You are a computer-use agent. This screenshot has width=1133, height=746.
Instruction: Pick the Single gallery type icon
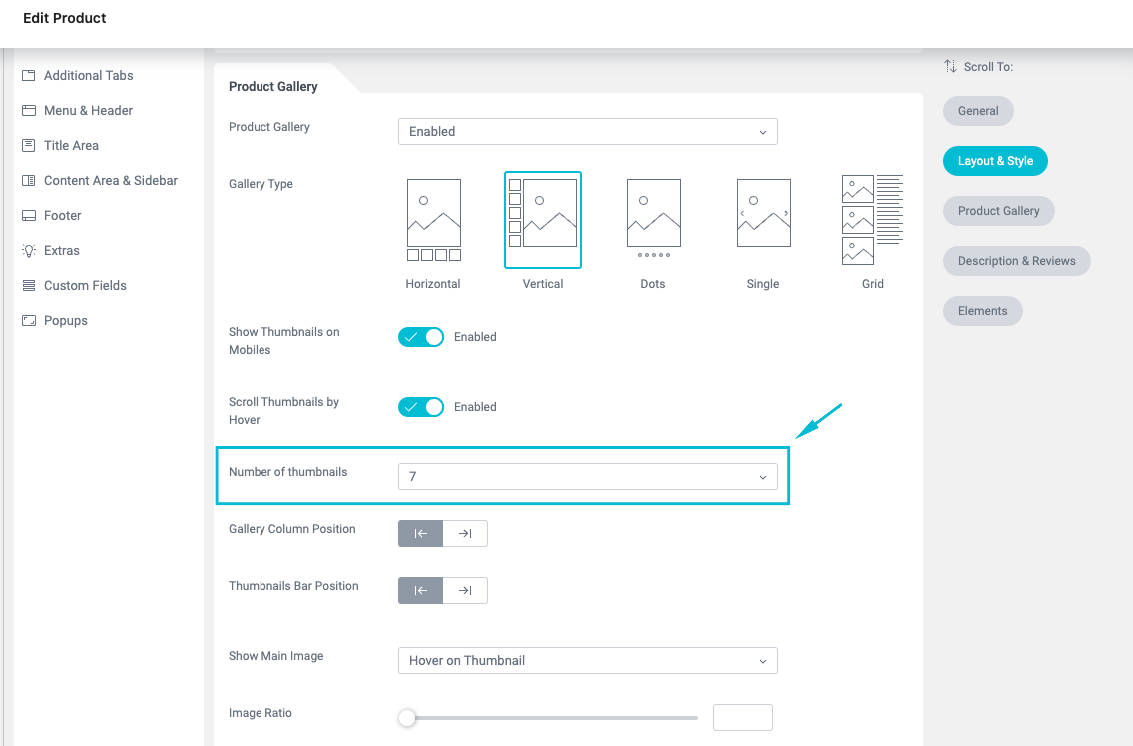(763, 213)
